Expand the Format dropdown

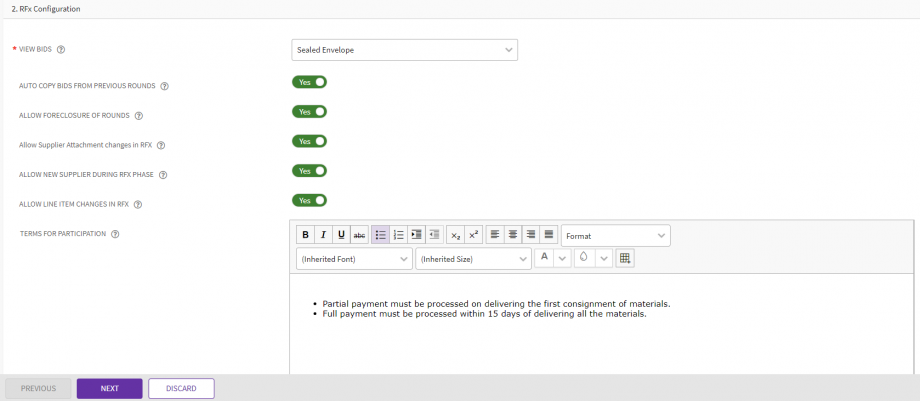coord(615,235)
